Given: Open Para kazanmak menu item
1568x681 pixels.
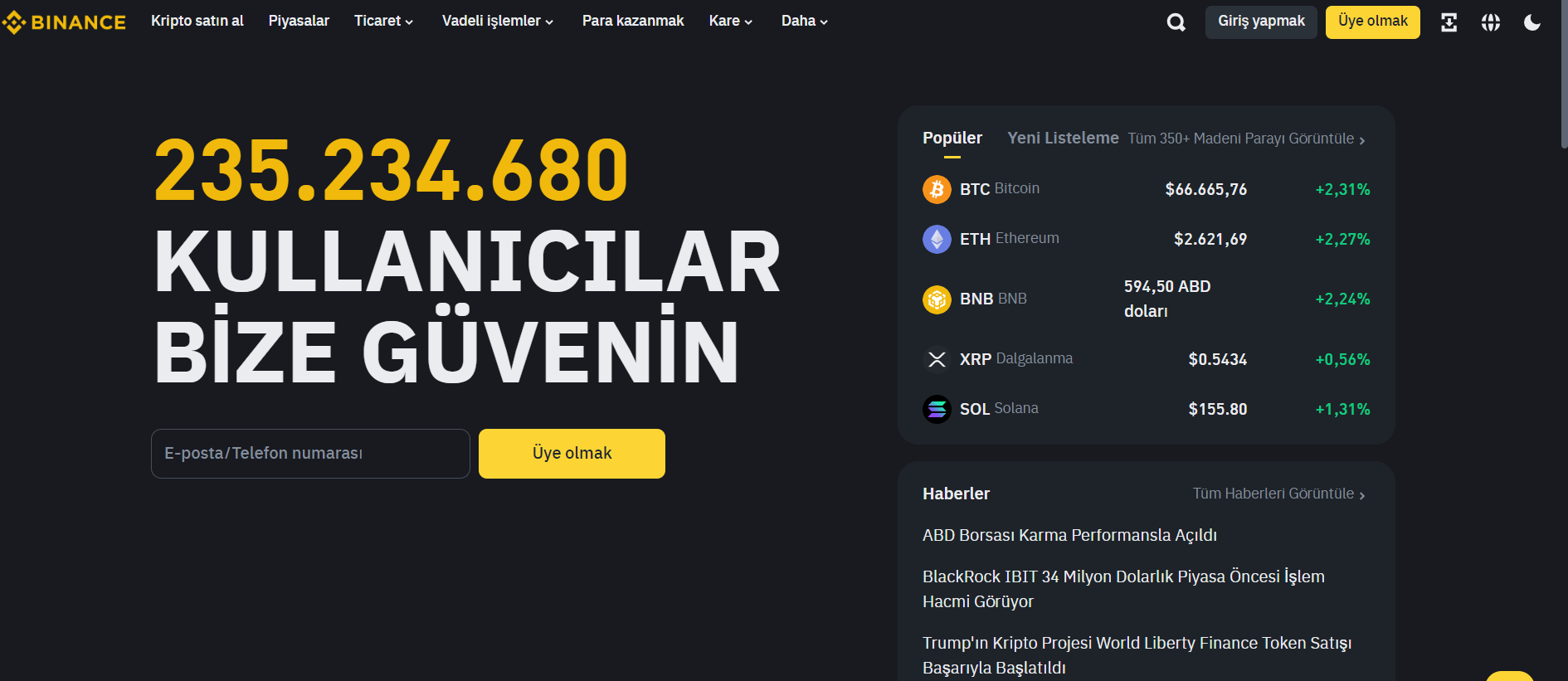Looking at the screenshot, I should pos(633,21).
